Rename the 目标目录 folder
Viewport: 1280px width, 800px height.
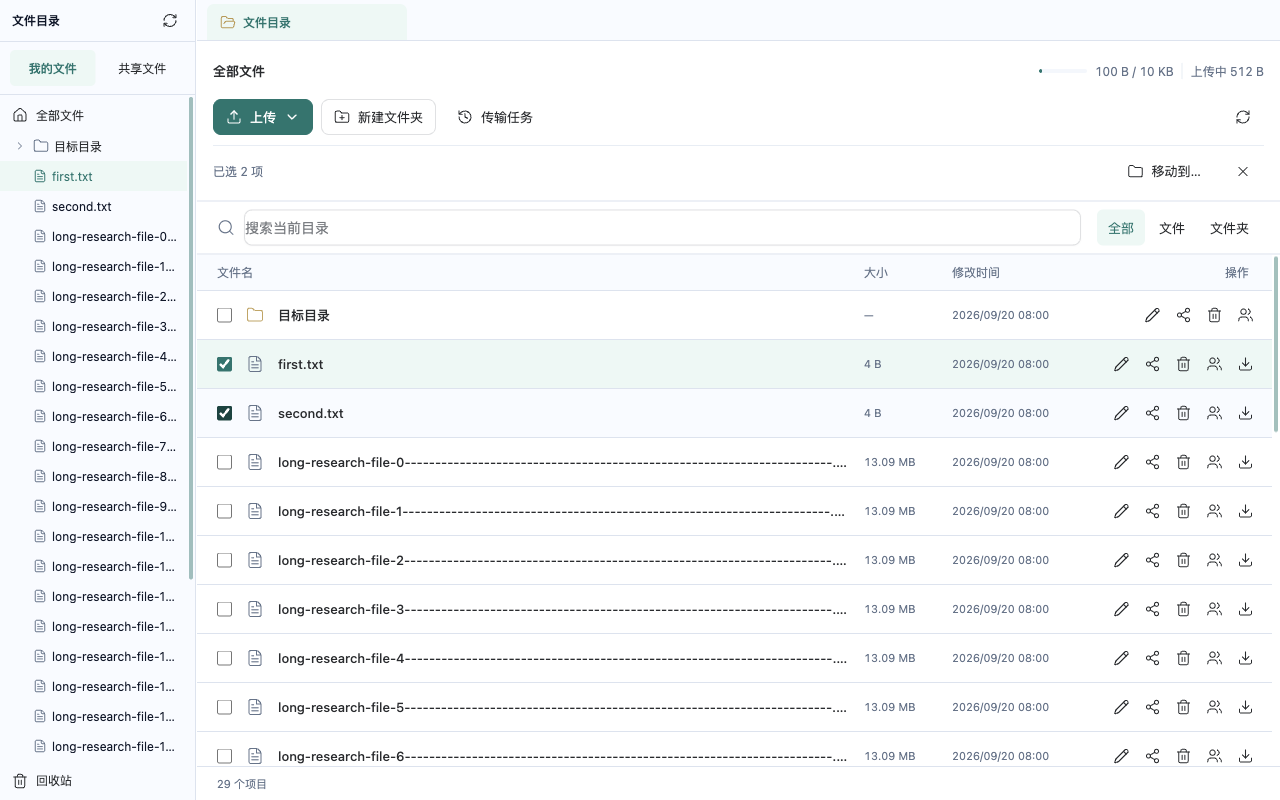pos(1152,315)
